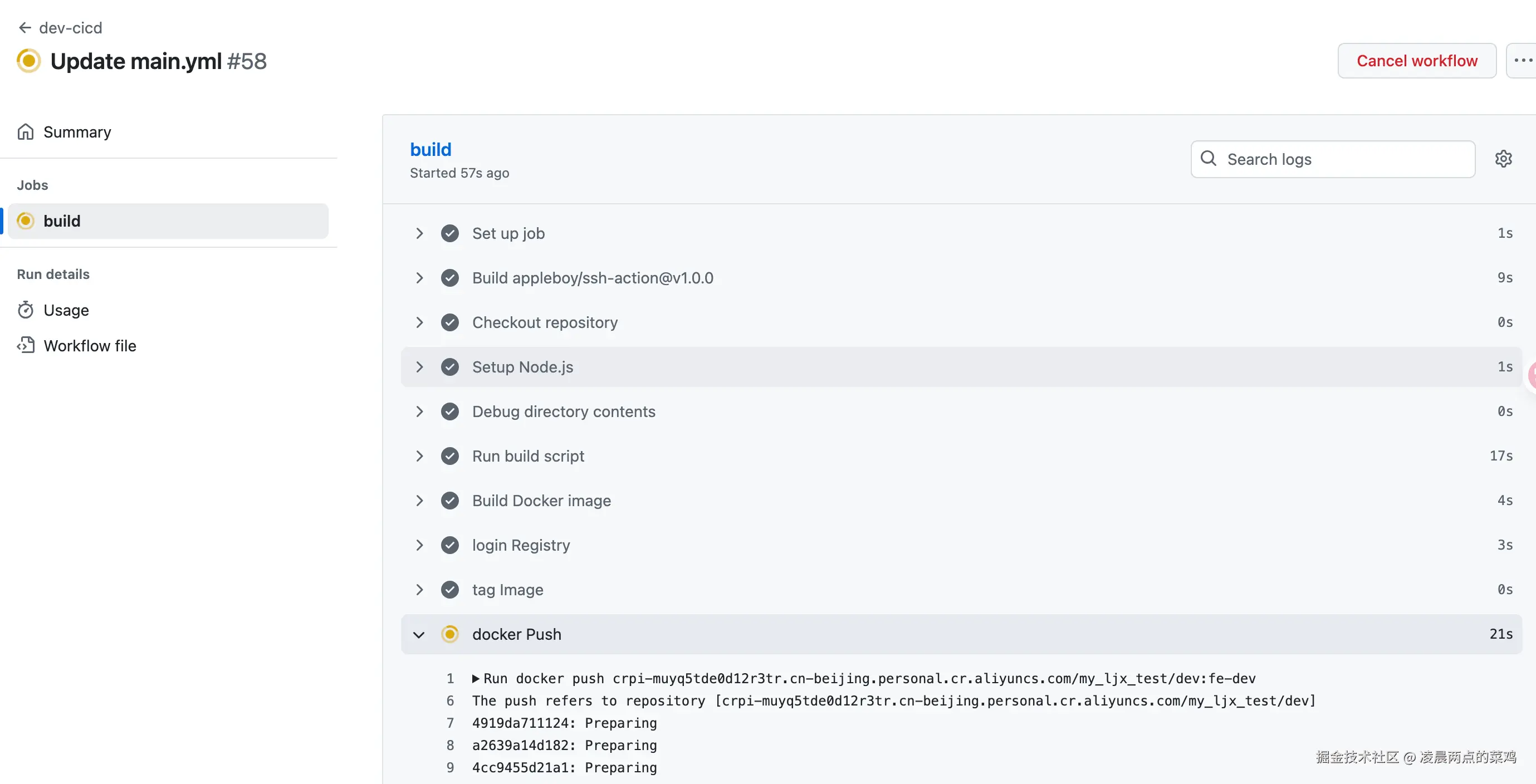Click the '4919da711124: Preparing' log line
Screen dimensions: 1536x784
(565, 723)
